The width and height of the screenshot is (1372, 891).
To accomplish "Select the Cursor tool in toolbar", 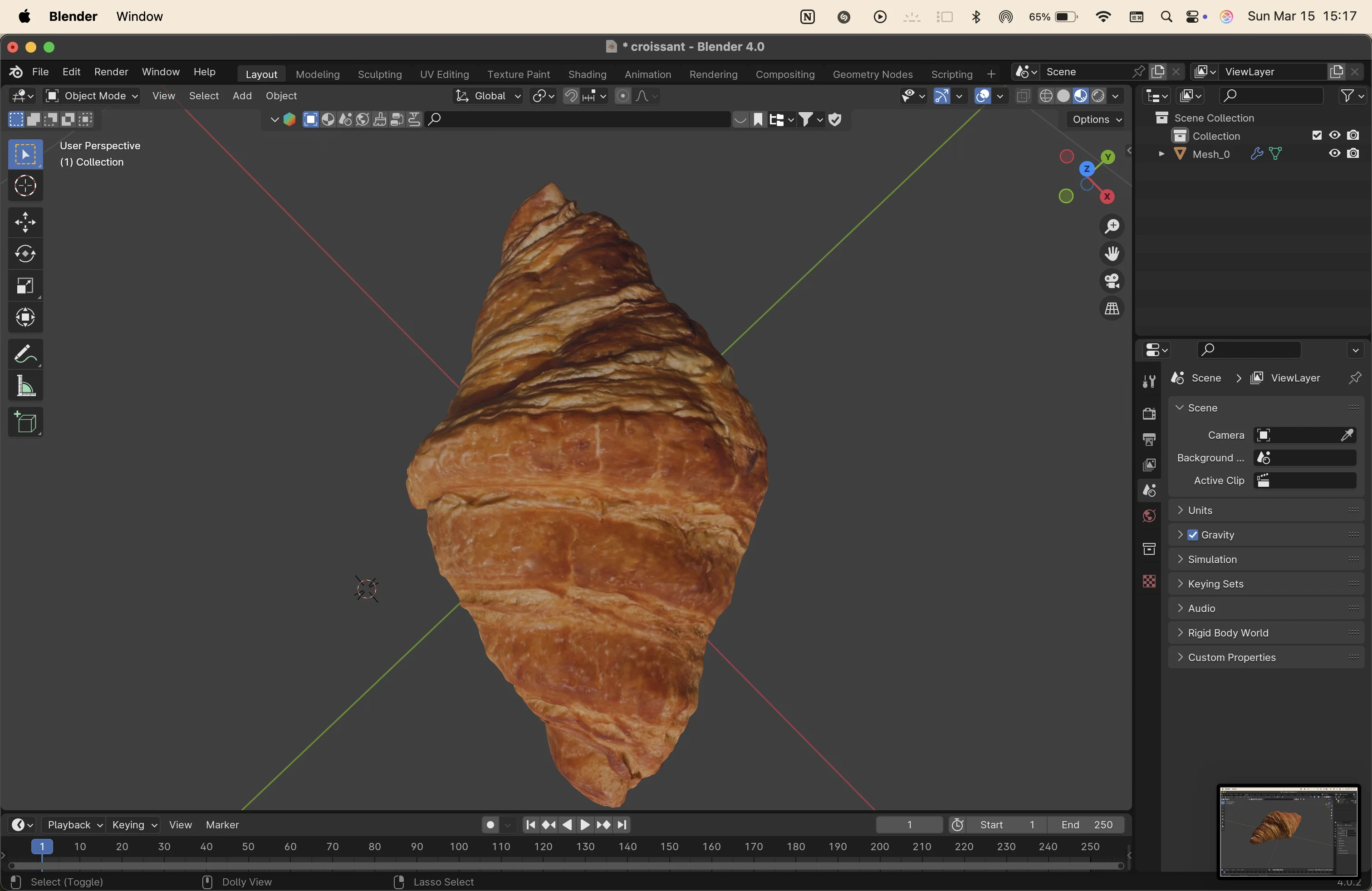I will (x=25, y=186).
